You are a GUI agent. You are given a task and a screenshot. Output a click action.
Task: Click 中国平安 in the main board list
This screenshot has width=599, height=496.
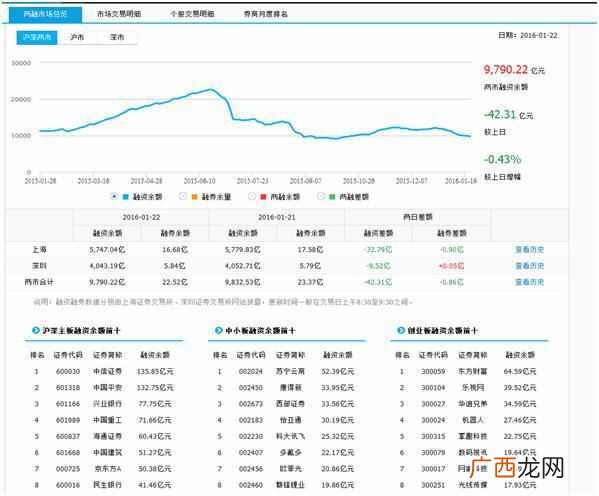pos(108,387)
